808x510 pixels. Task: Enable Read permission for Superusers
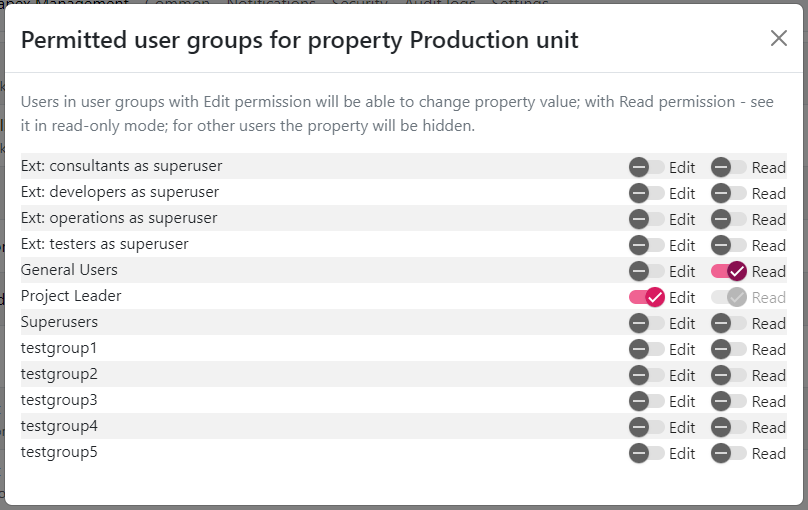pos(729,323)
